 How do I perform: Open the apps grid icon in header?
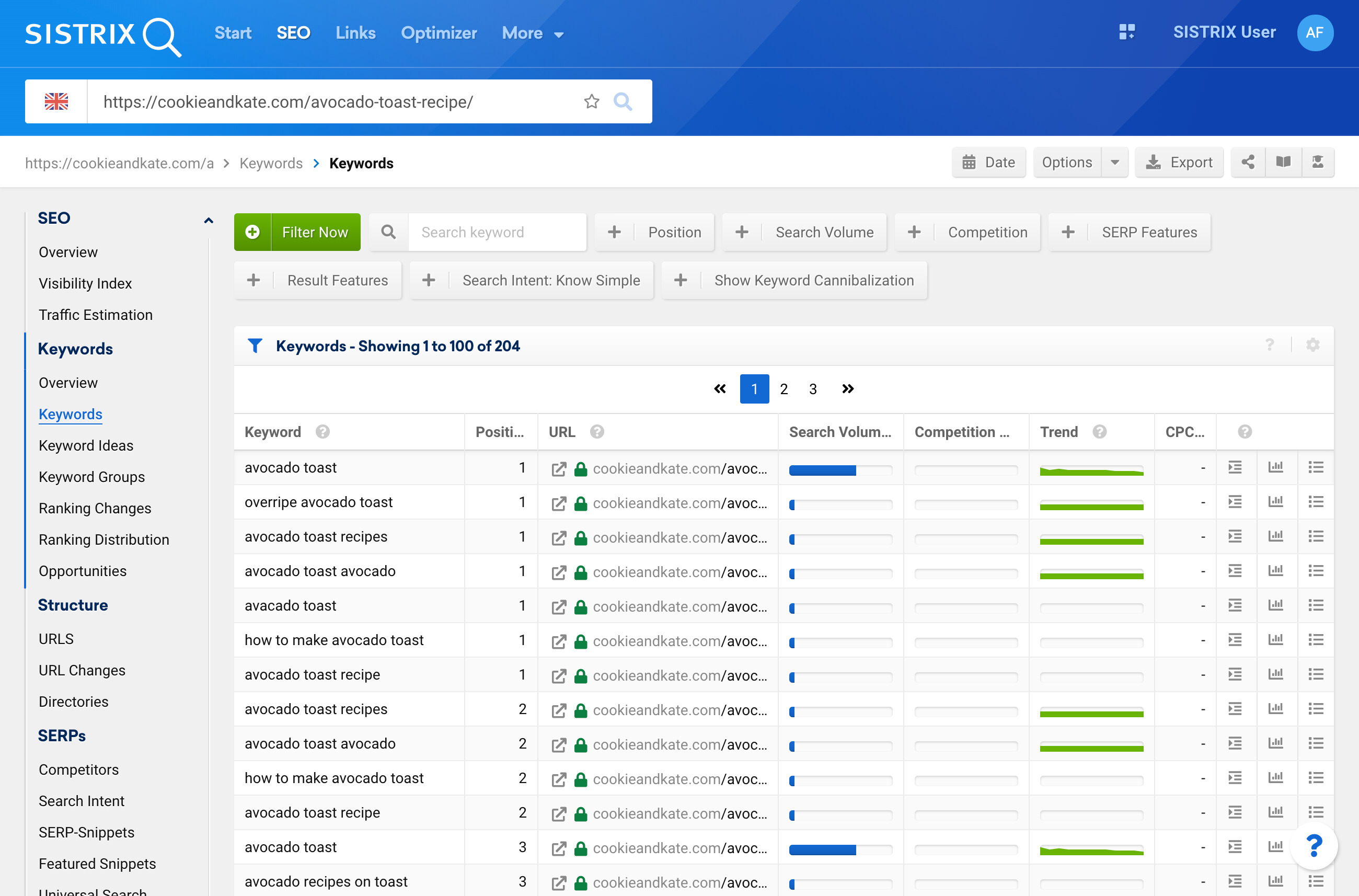pos(1126,32)
